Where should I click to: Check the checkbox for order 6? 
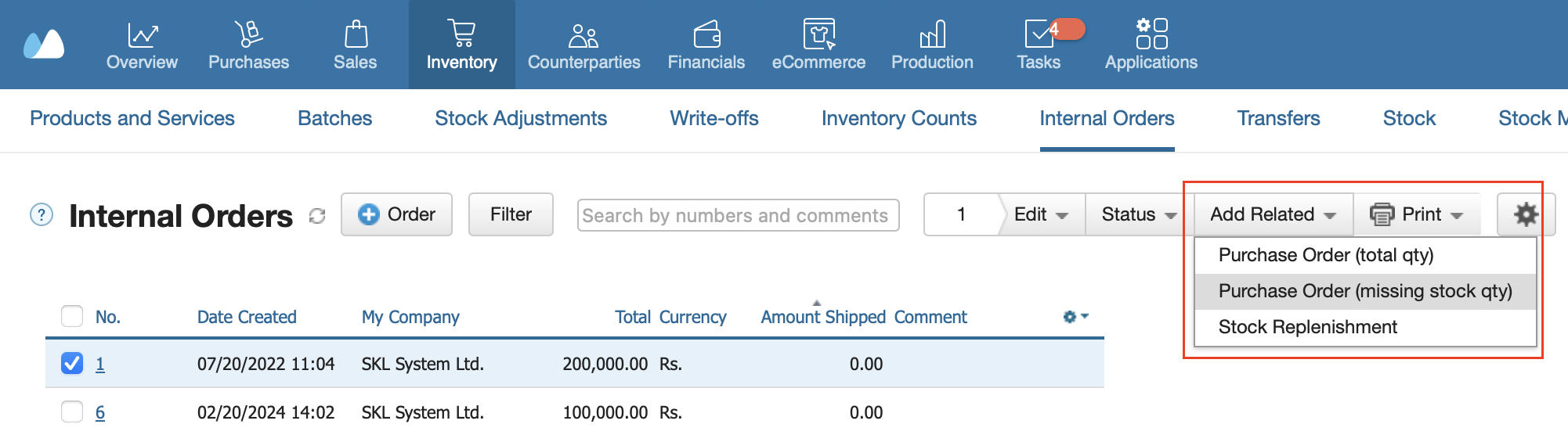click(x=72, y=412)
